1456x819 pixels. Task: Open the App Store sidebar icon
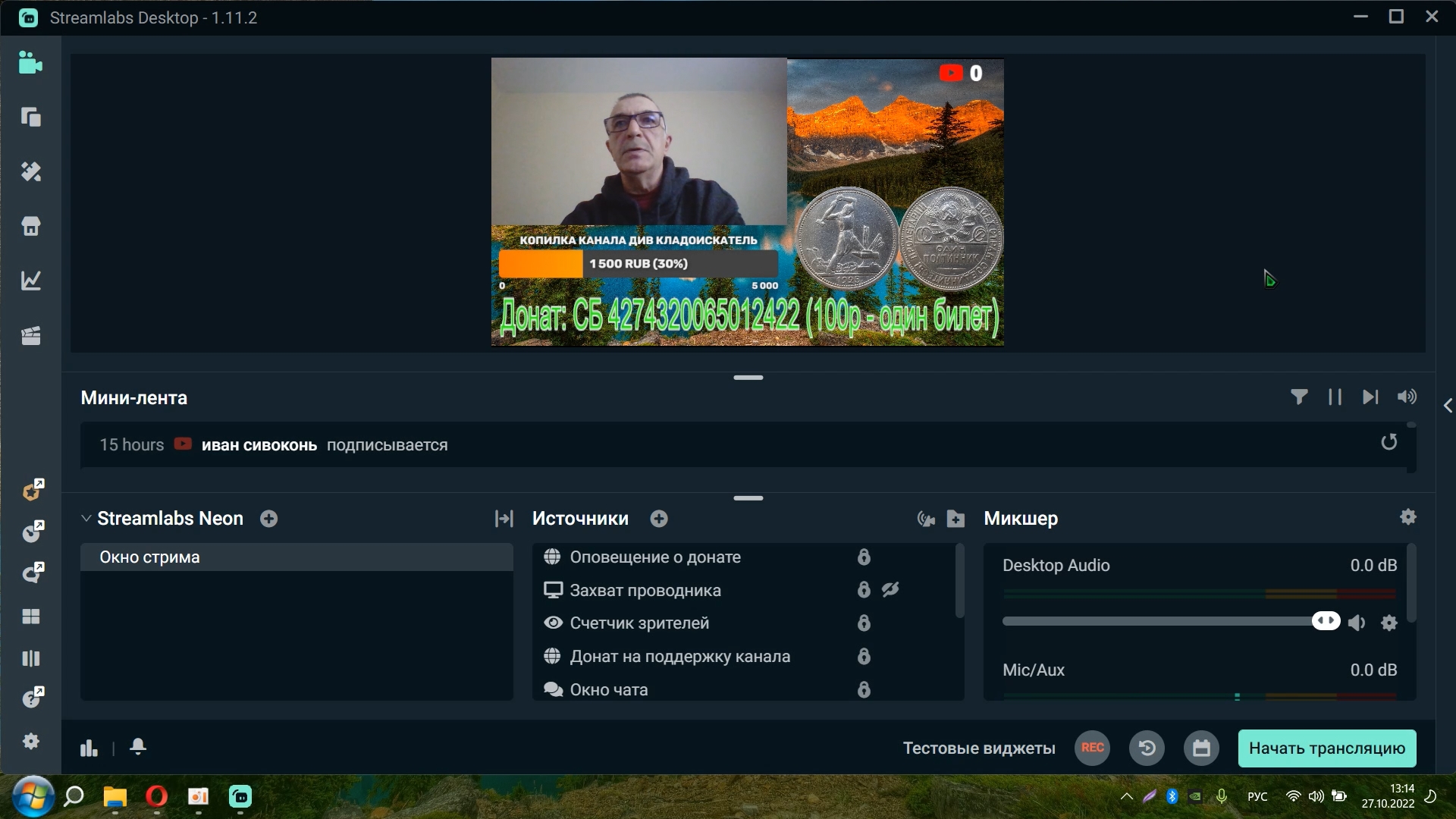coord(31,226)
